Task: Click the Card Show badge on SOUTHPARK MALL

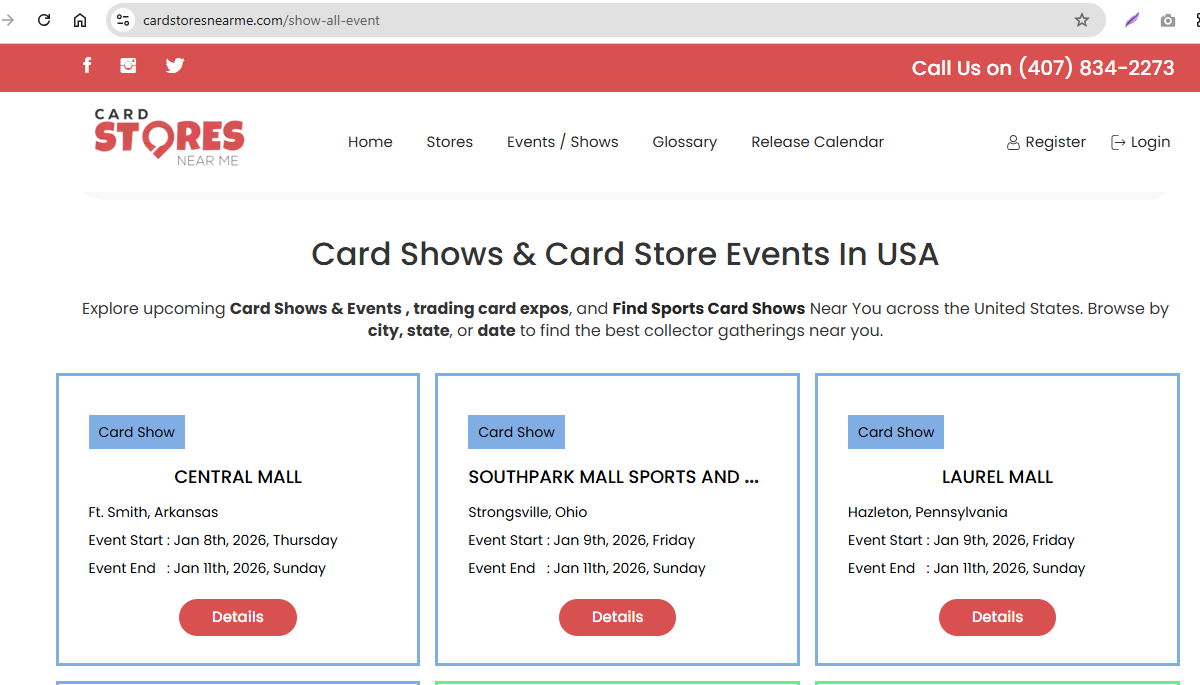Action: [516, 431]
